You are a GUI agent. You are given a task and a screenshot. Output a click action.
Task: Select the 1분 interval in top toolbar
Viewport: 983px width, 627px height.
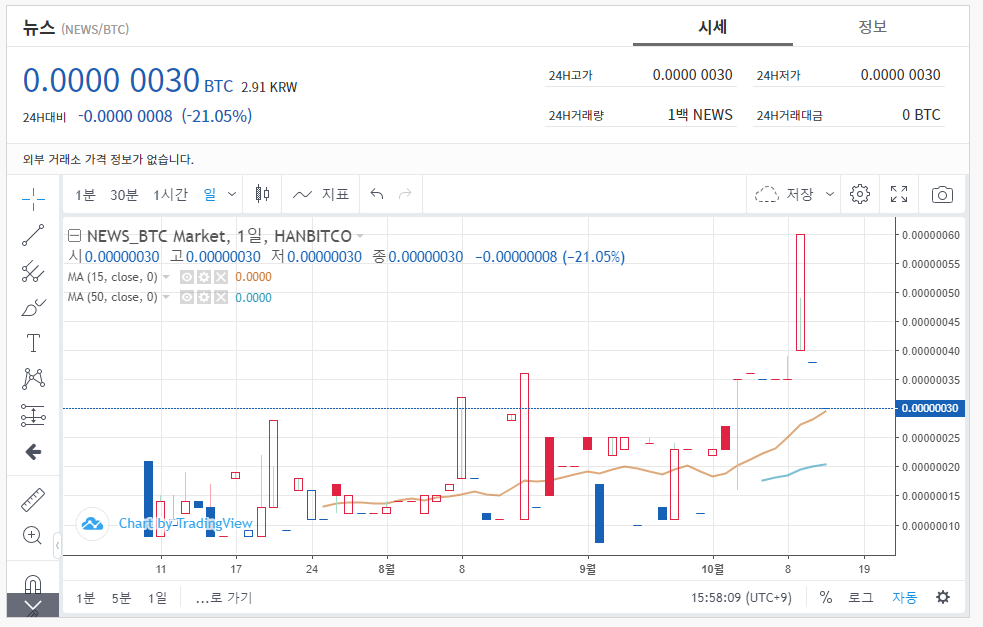pyautogui.click(x=85, y=195)
